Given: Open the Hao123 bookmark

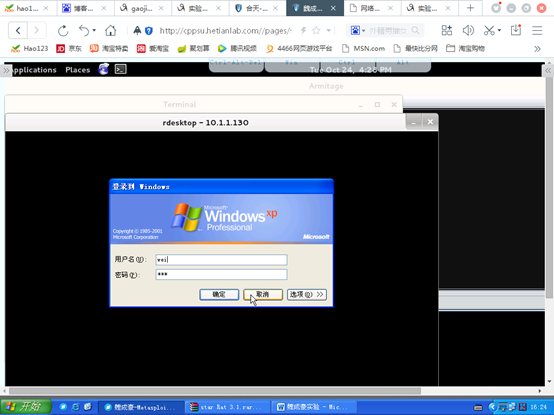Looking at the screenshot, I should 29,48.
